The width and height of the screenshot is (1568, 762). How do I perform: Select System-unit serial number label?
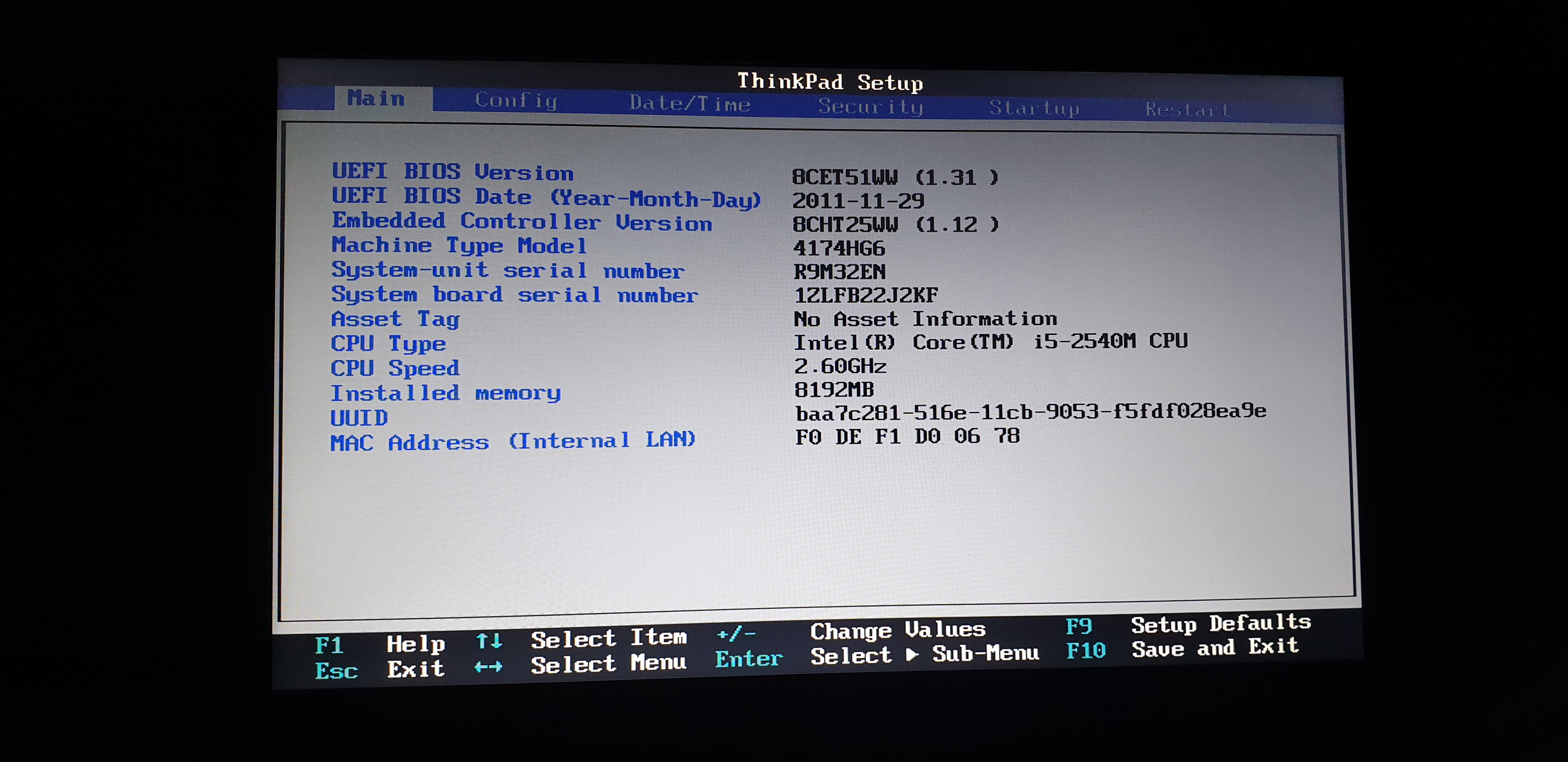pyautogui.click(x=507, y=270)
